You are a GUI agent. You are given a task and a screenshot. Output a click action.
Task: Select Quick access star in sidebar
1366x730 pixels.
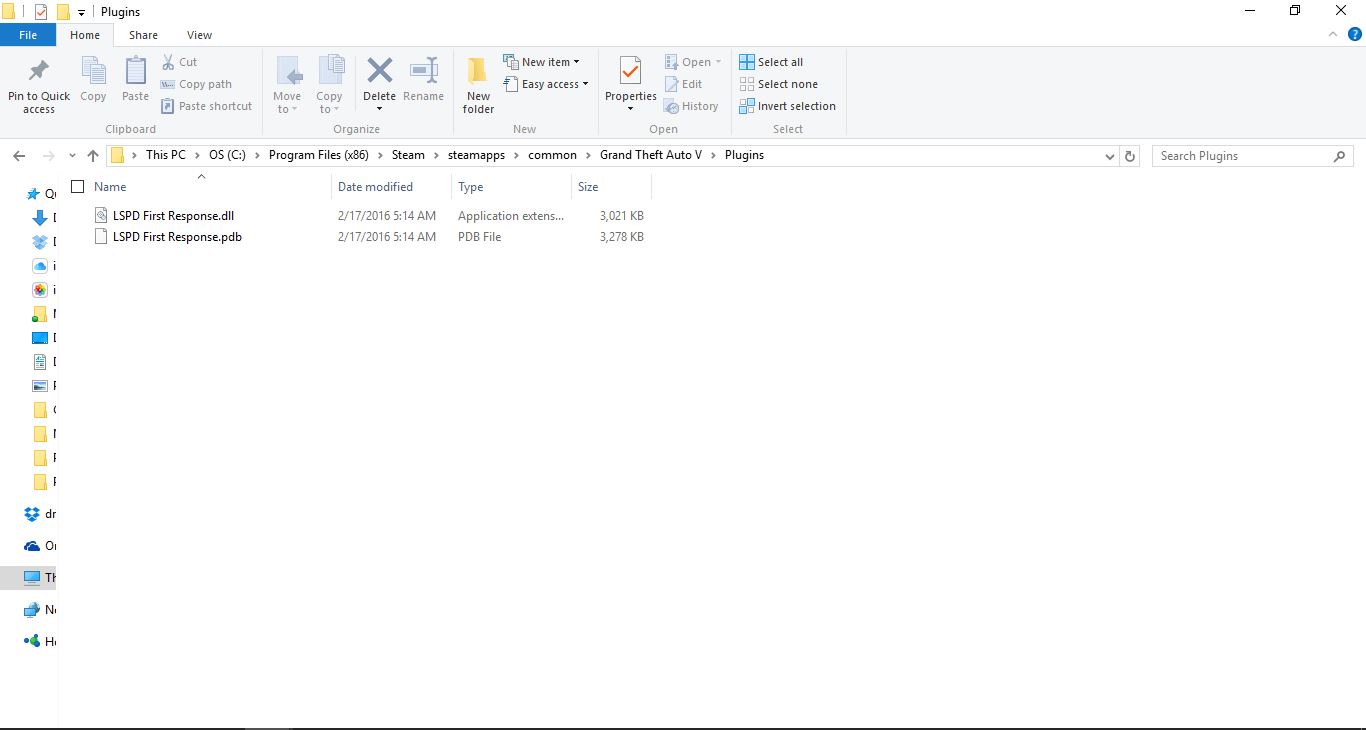click(33, 194)
